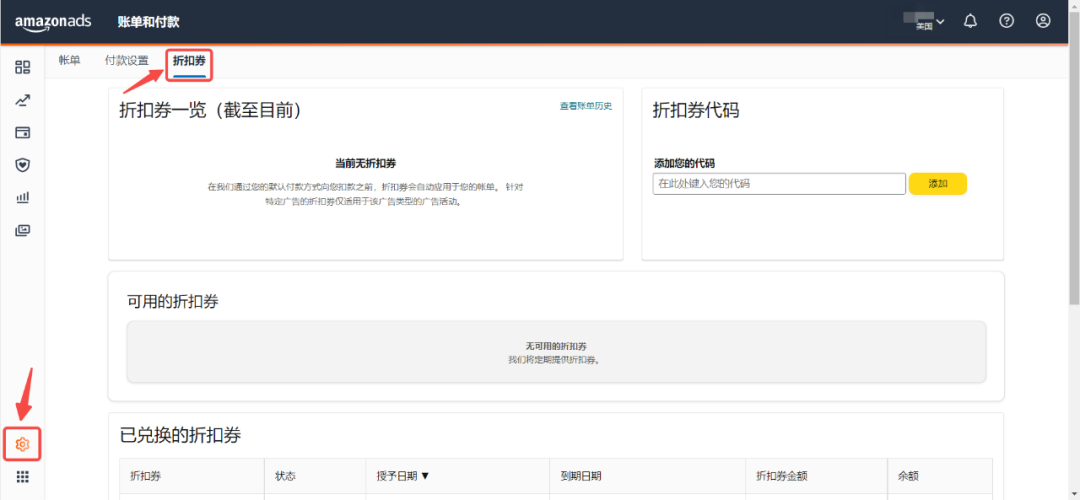Open the apps grid icon at sidebar bottom
The image size is (1080, 500).
point(22,477)
